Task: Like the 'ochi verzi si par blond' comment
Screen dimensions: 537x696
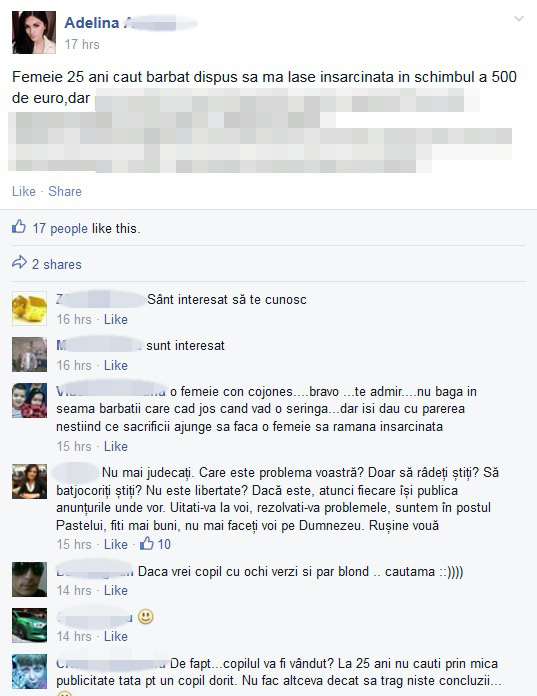Action: coord(116,590)
